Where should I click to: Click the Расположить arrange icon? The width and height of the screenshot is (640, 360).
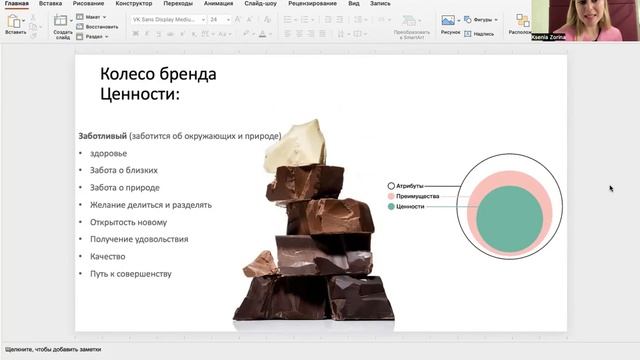pyautogui.click(x=522, y=20)
